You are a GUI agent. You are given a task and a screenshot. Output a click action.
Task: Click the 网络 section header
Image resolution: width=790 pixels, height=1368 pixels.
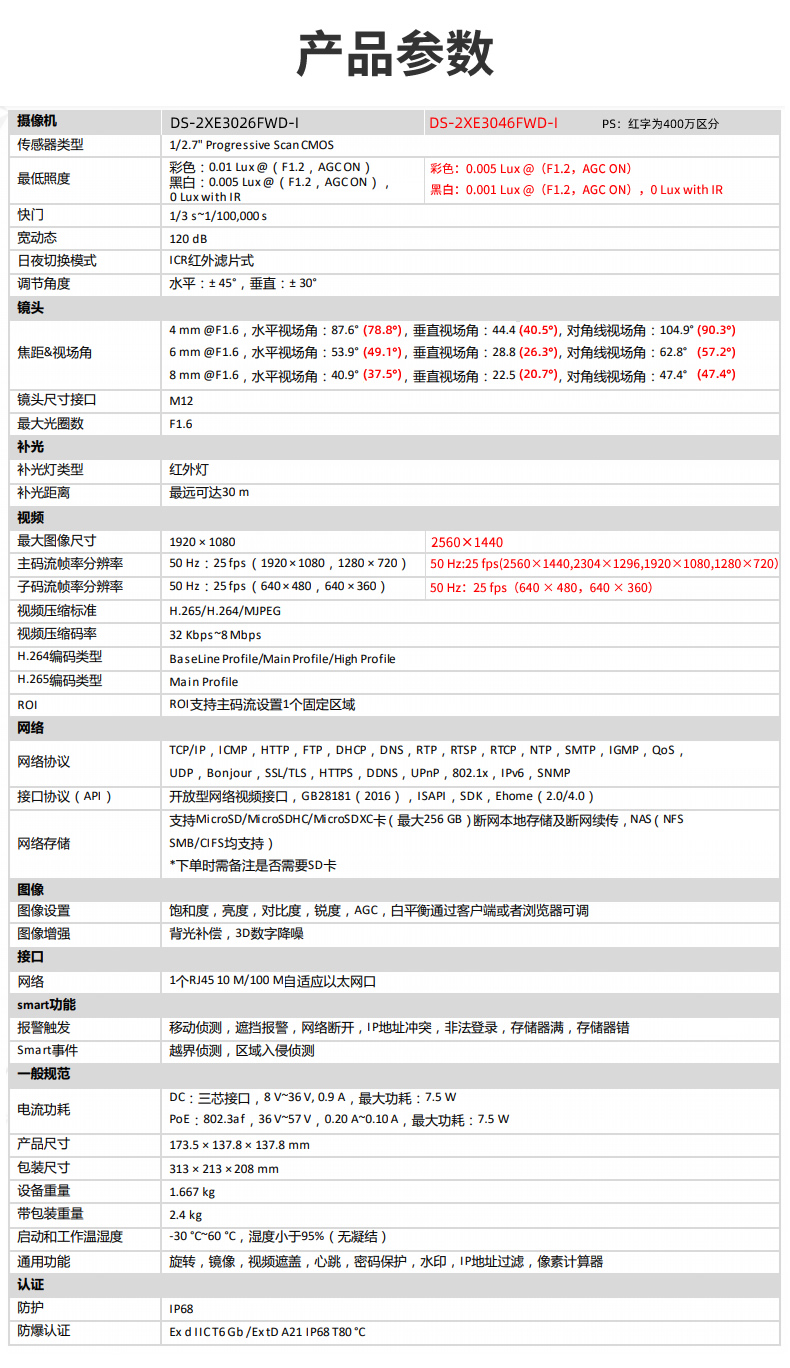31,728
